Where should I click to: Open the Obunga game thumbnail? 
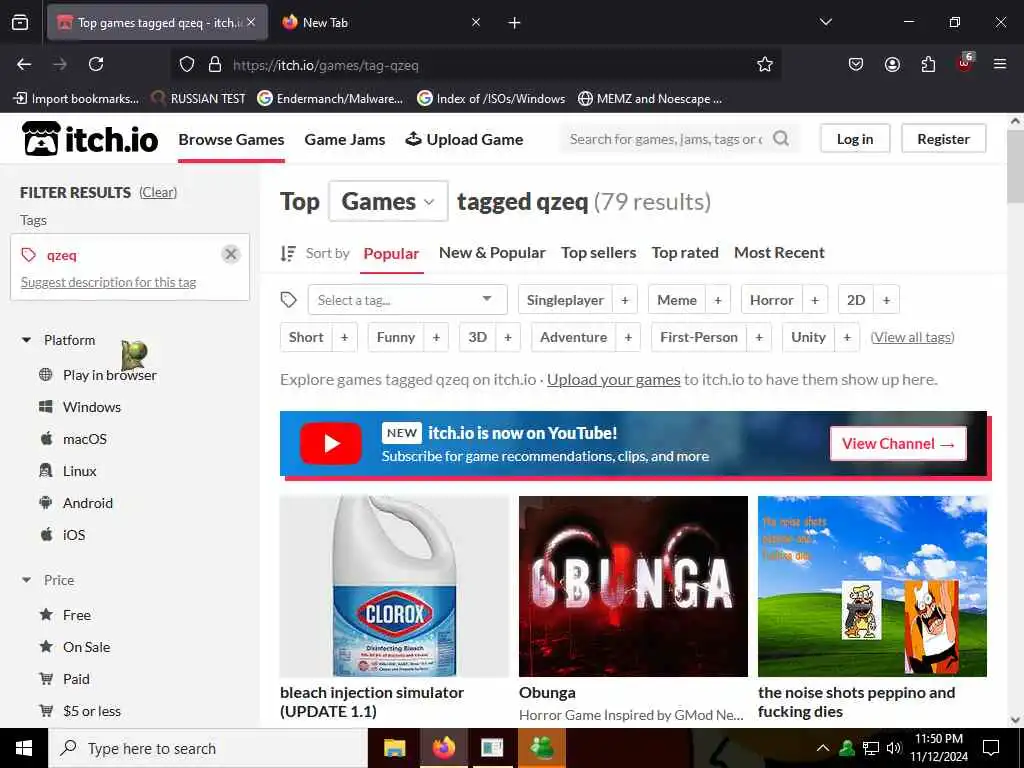coord(633,586)
